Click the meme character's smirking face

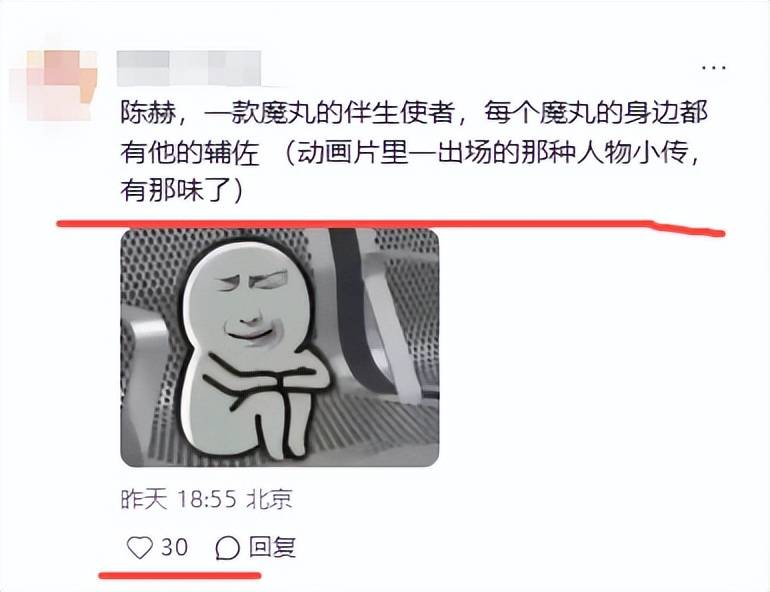coord(251,307)
